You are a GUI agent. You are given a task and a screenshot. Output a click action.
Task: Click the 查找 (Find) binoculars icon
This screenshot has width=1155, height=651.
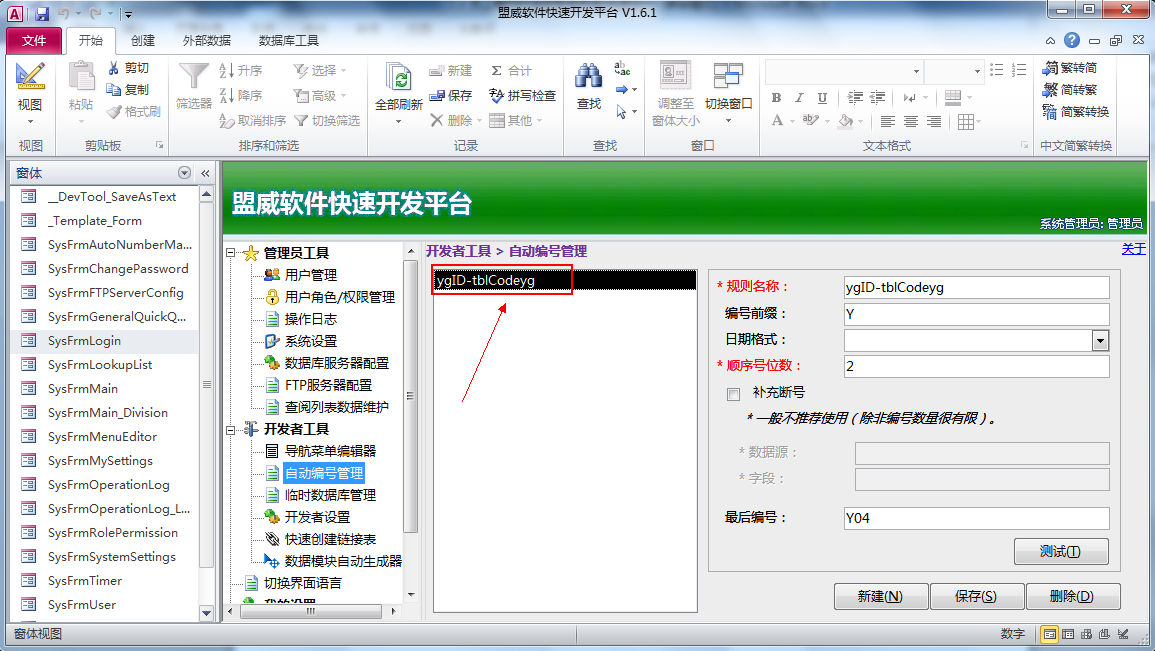click(x=589, y=77)
